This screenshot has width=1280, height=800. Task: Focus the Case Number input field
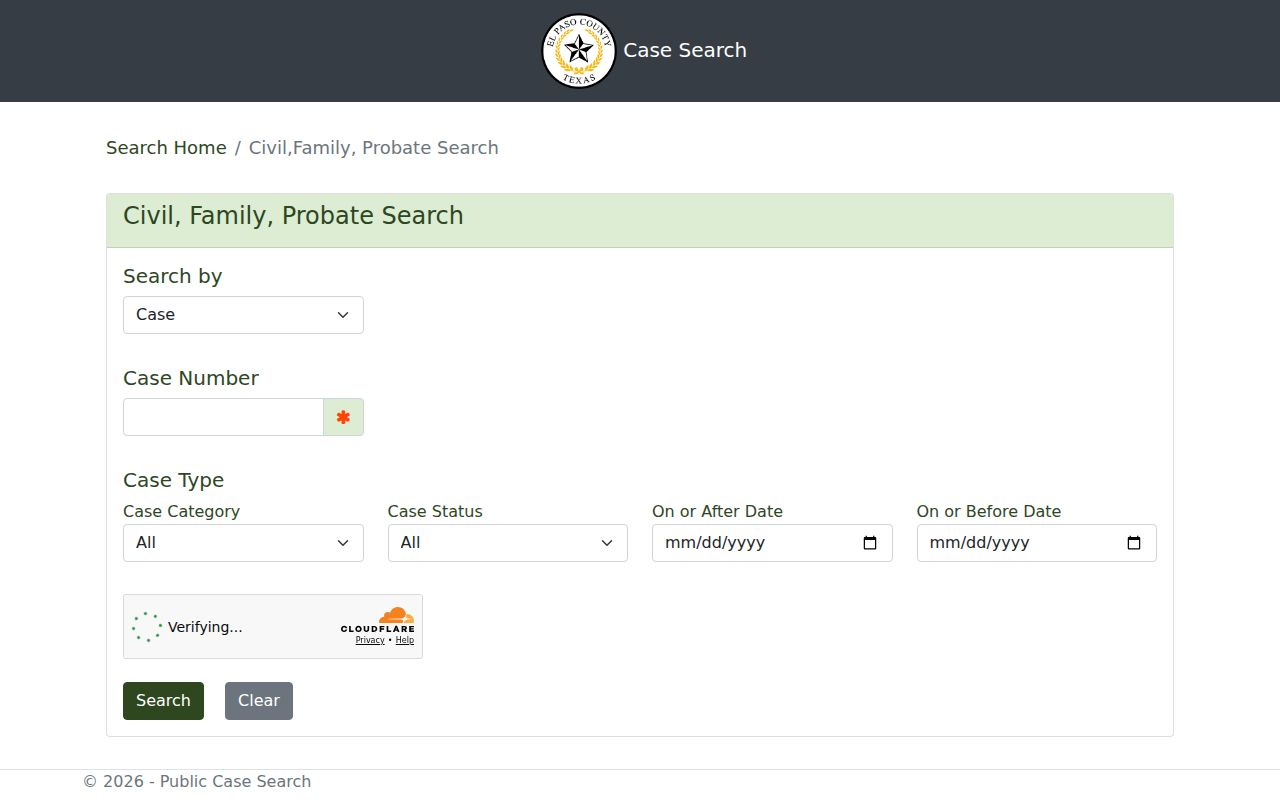point(223,417)
